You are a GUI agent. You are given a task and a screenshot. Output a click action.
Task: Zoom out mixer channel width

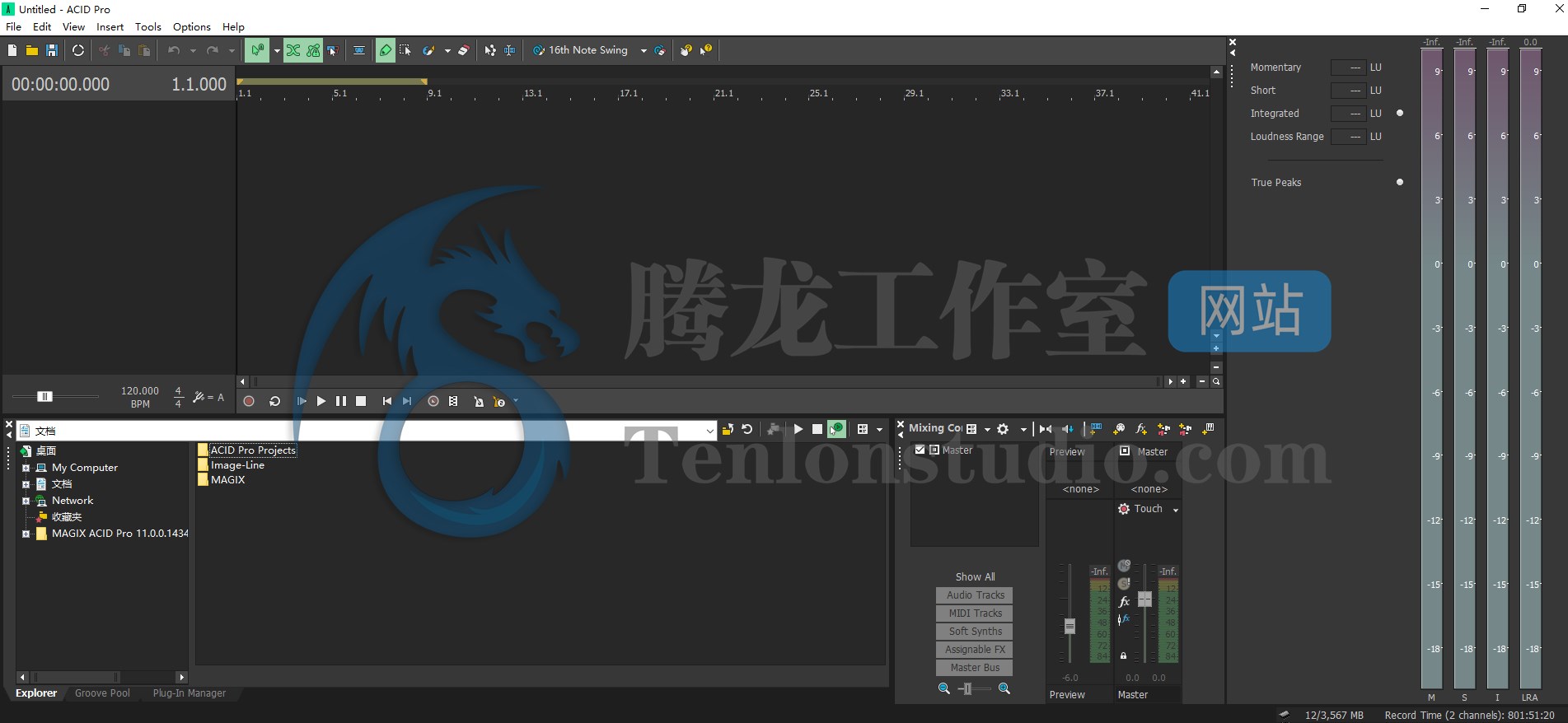coord(944,688)
